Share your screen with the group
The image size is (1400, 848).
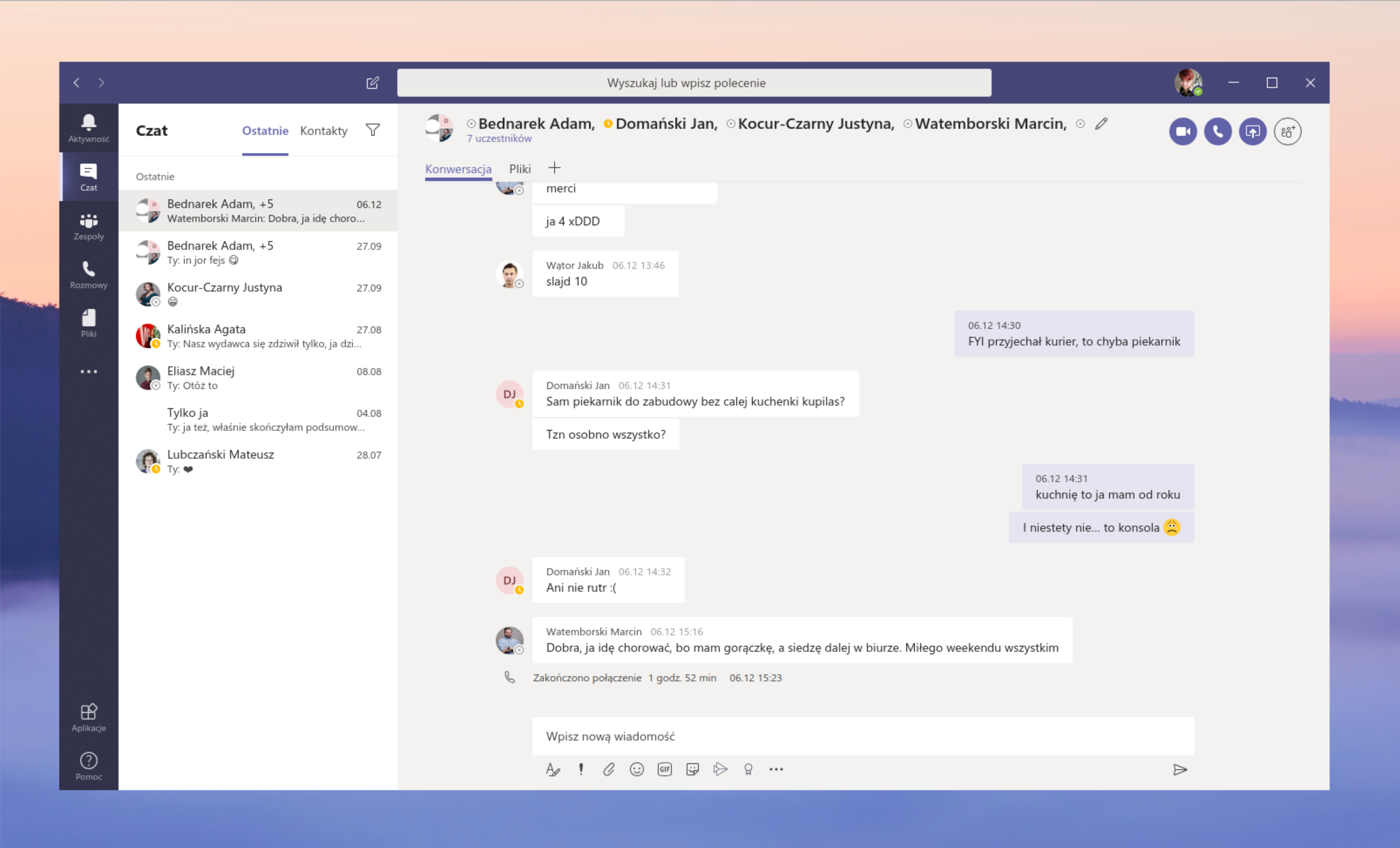[x=1253, y=131]
